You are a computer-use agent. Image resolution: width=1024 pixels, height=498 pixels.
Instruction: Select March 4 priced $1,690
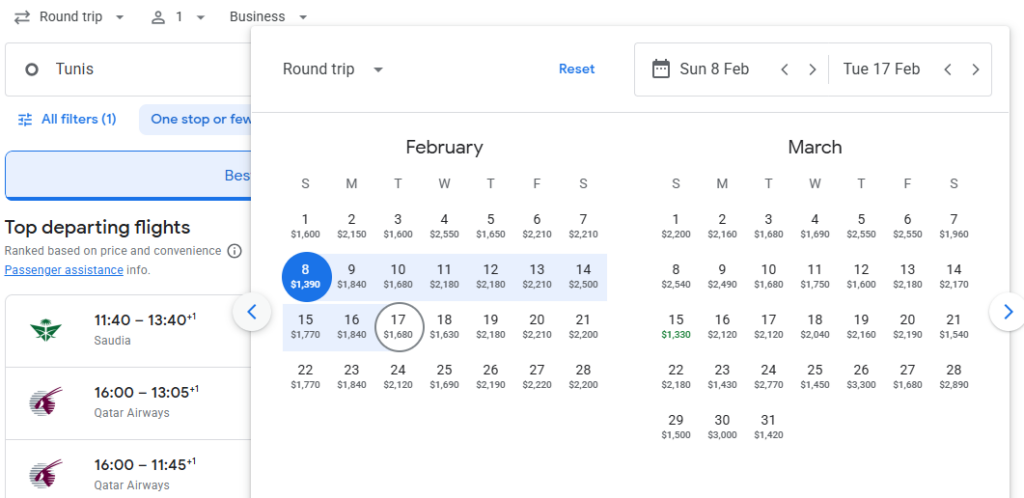[814, 226]
